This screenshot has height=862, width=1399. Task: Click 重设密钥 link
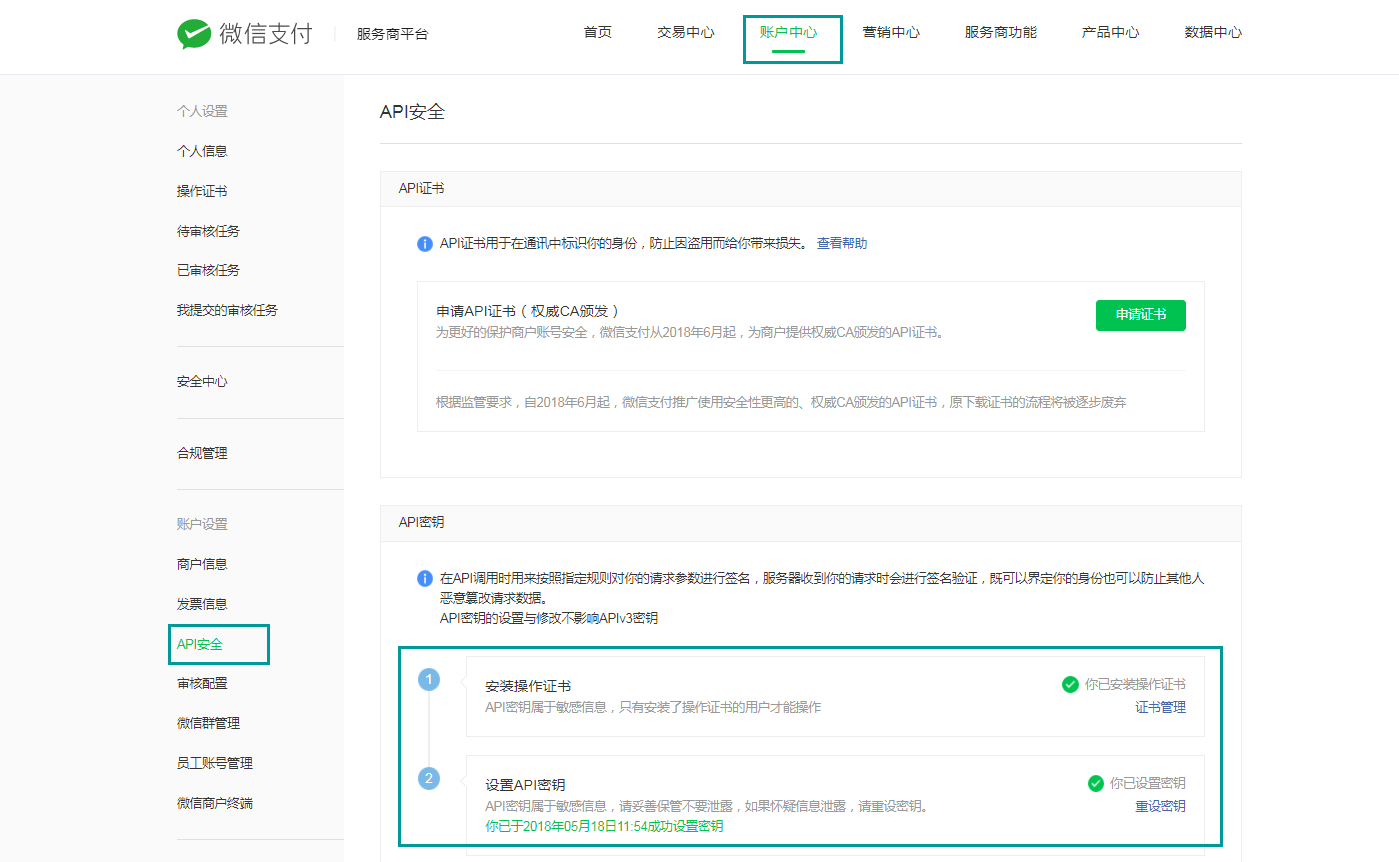click(x=1160, y=806)
